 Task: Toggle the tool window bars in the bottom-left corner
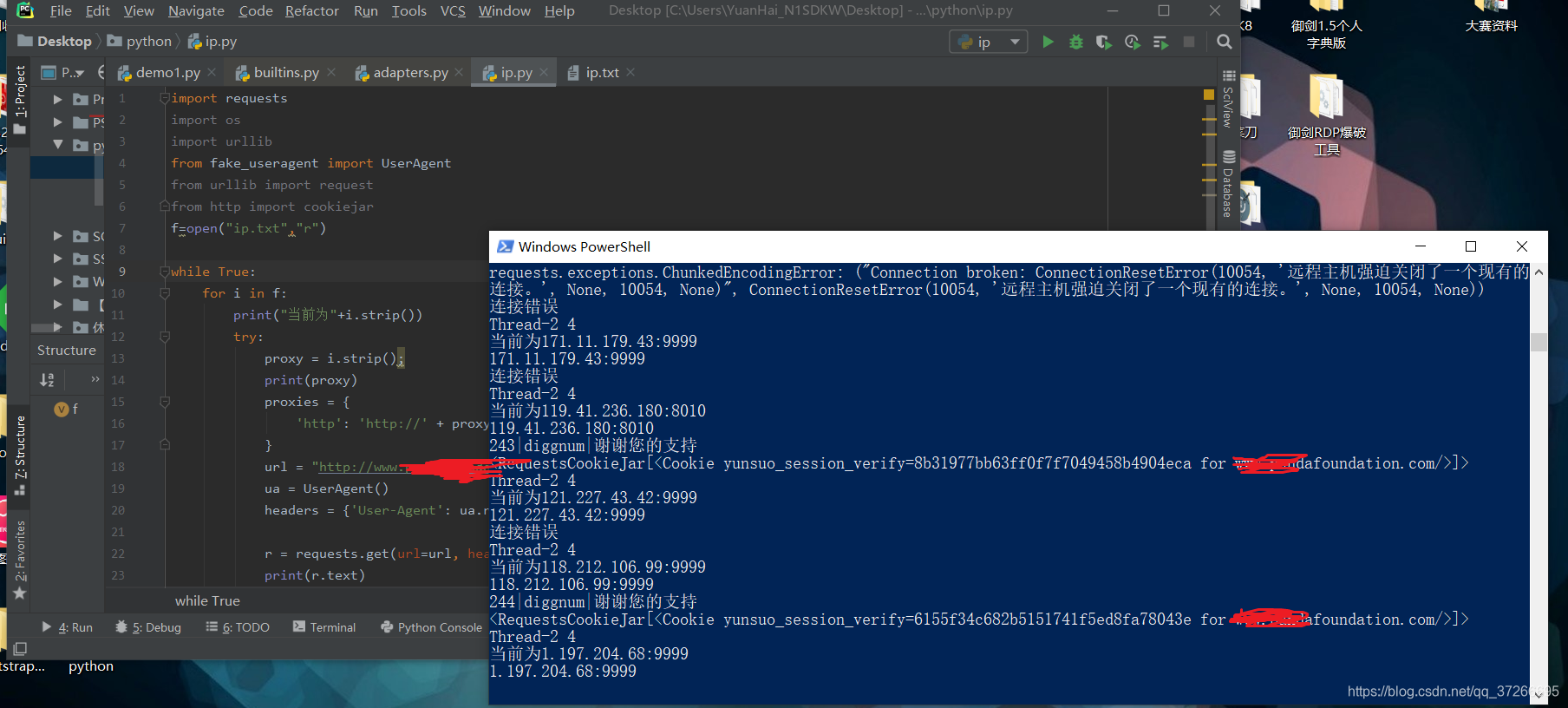point(20,648)
